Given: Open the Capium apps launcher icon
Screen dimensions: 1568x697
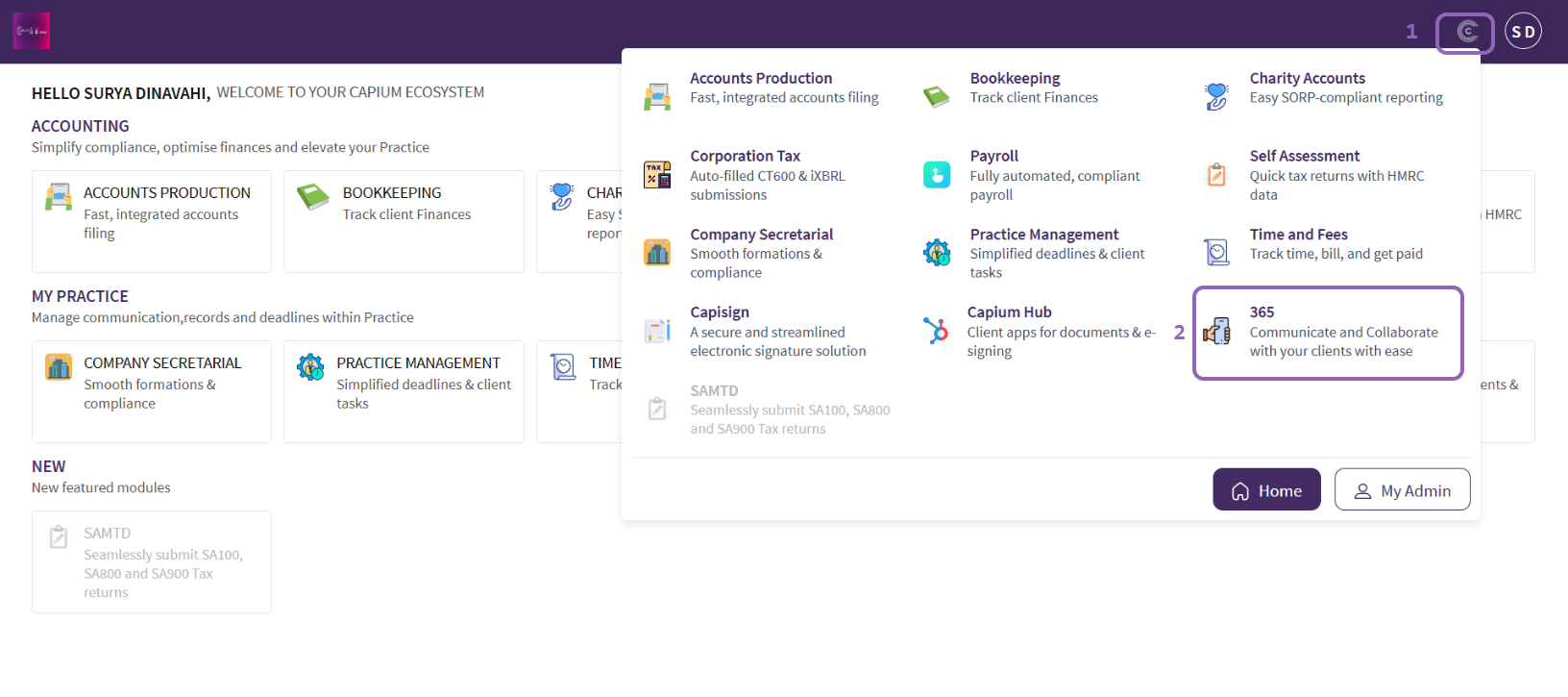Looking at the screenshot, I should [x=1466, y=32].
